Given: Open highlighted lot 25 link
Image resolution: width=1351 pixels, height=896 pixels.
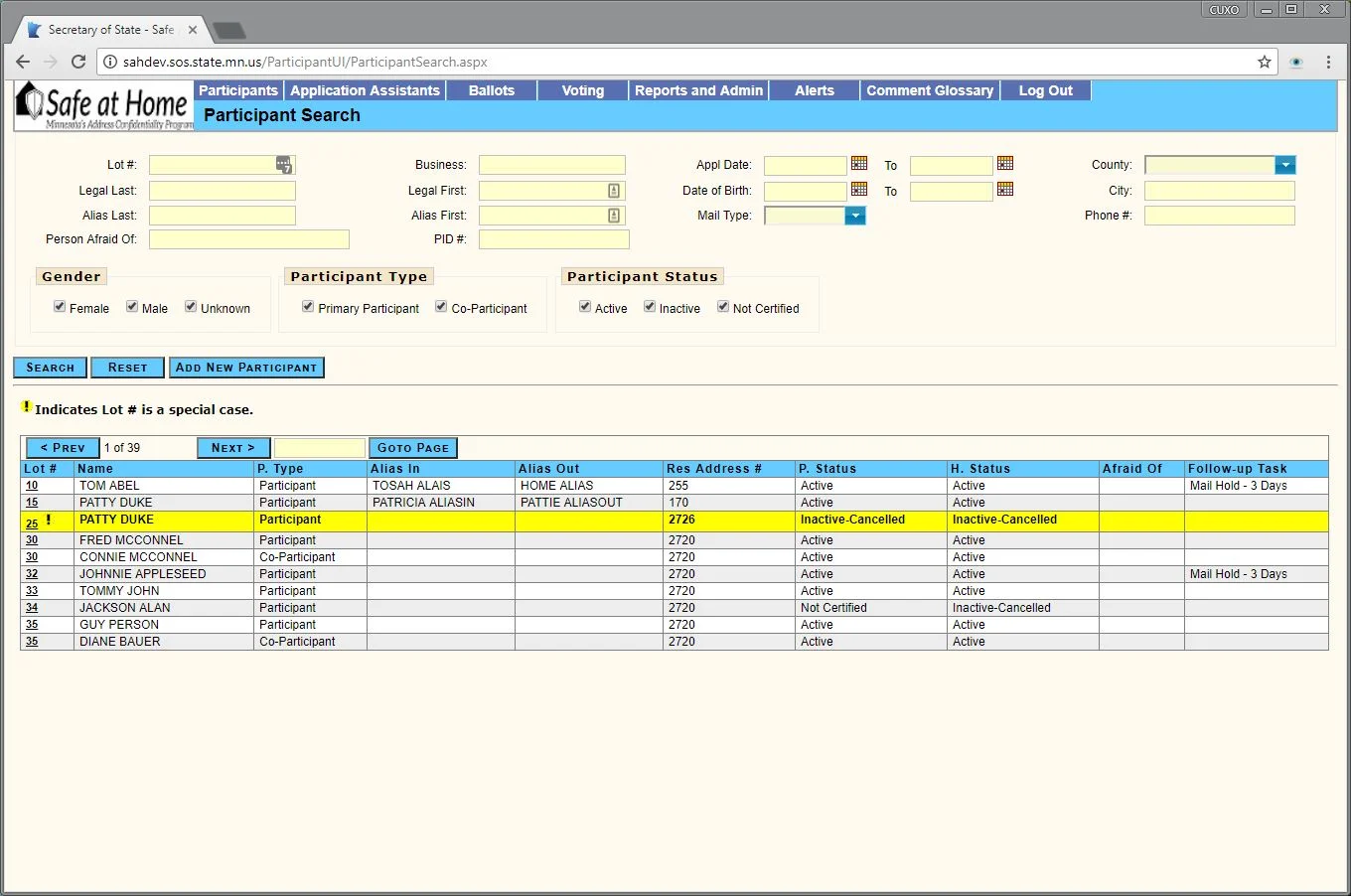Looking at the screenshot, I should tap(32, 523).
